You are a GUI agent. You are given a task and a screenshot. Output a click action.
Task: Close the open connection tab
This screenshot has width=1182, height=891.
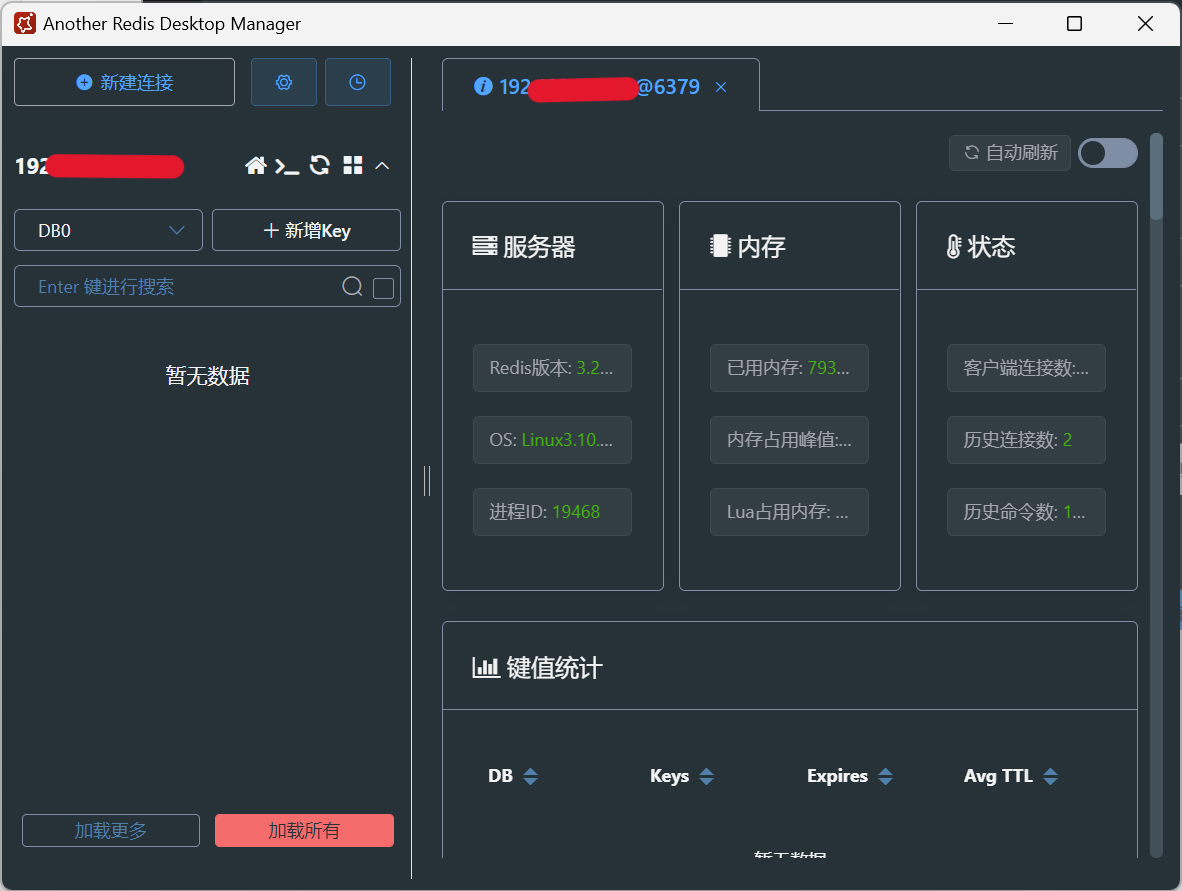720,87
